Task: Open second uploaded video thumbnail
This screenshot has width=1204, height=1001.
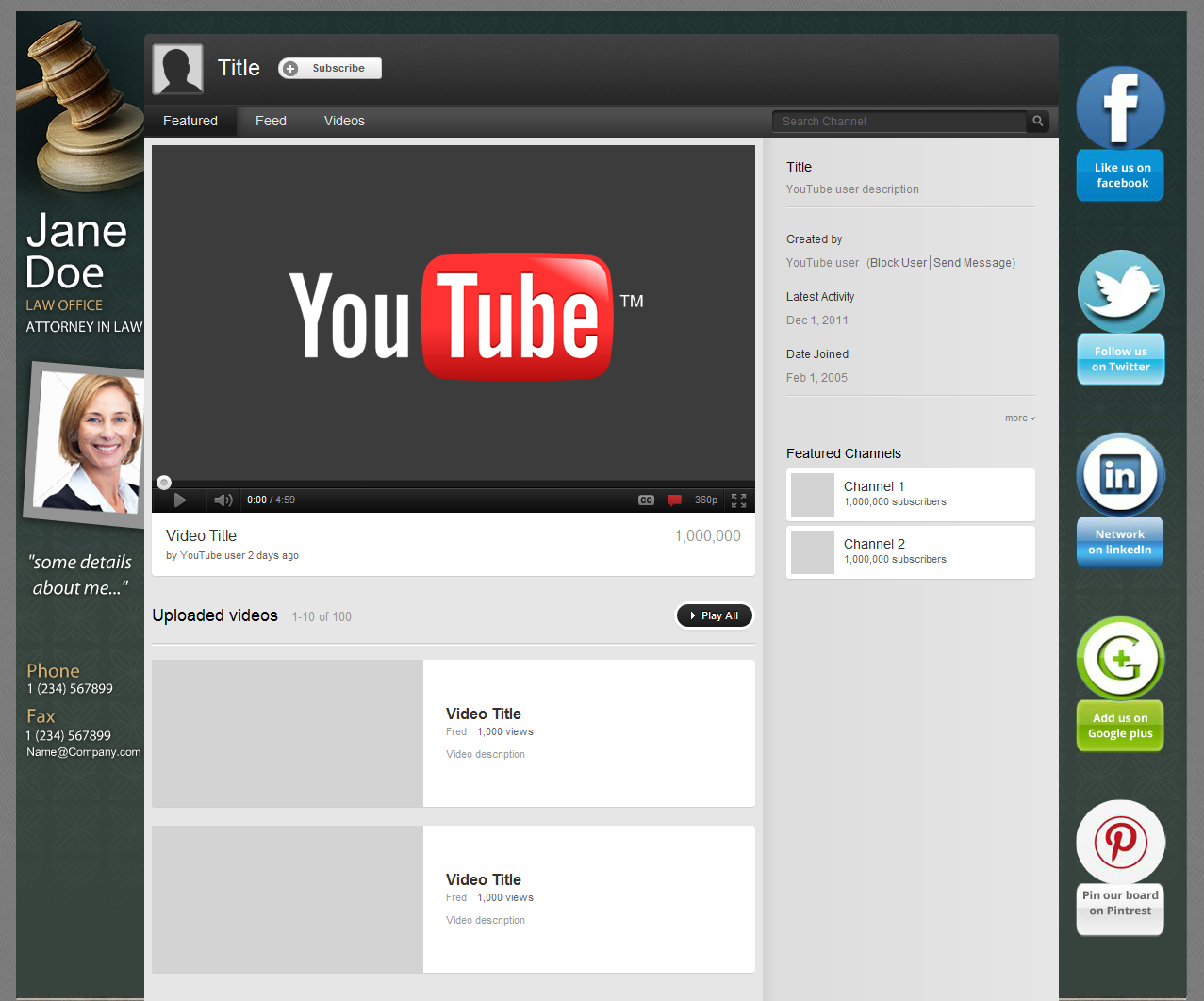Action: 288,899
